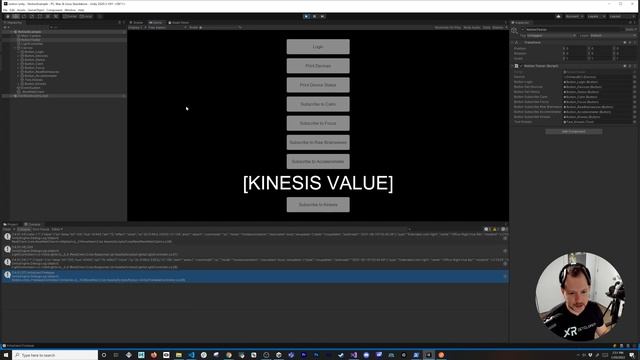
Task: Click the Print Device Status button
Action: point(318,85)
